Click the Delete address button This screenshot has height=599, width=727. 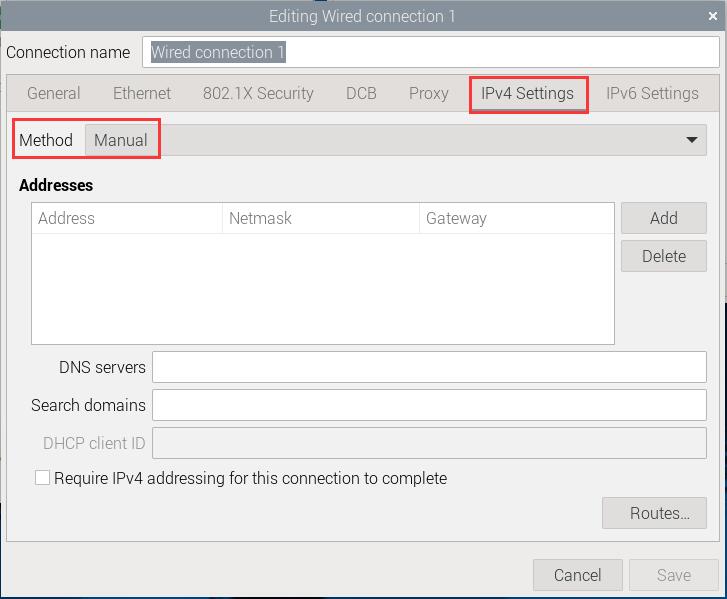click(663, 256)
